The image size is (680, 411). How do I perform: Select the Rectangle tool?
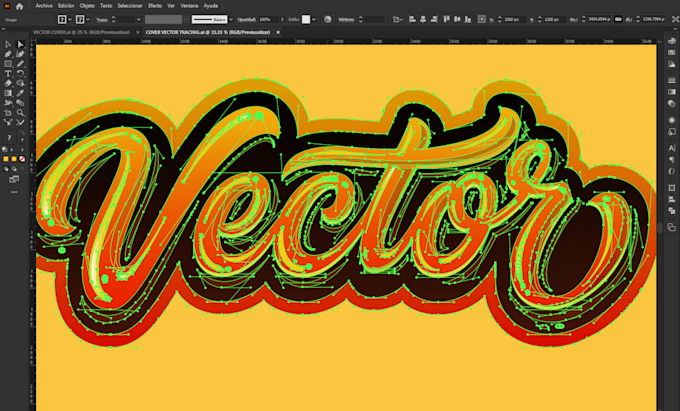click(8, 64)
